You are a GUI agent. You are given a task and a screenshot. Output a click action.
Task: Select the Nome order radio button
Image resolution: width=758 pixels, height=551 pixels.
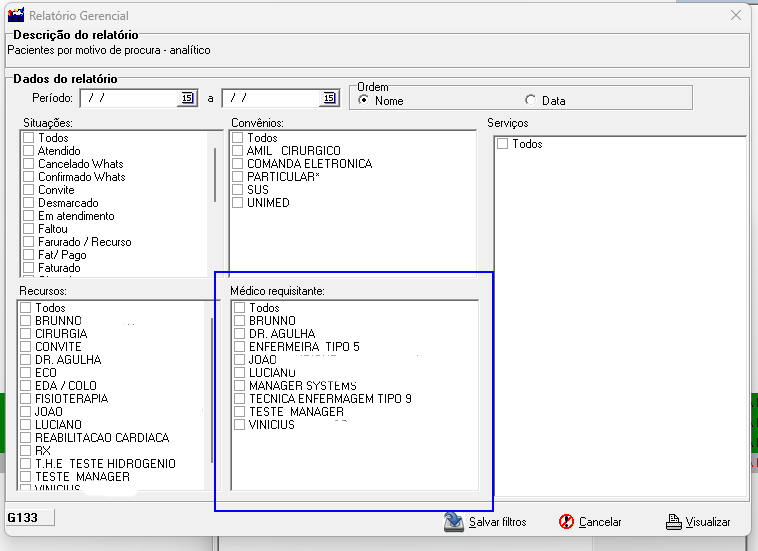364,101
